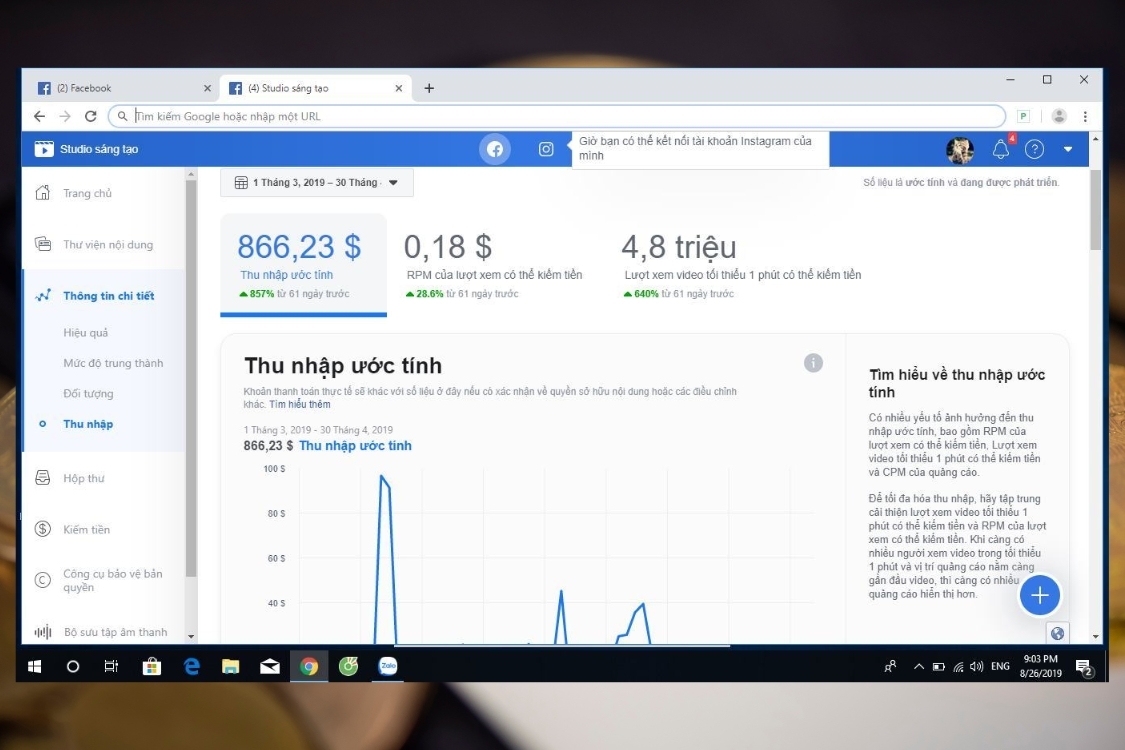The height and width of the screenshot is (750, 1125).
Task: Open Bộ sưu tập âm thanh
Action: tap(116, 632)
